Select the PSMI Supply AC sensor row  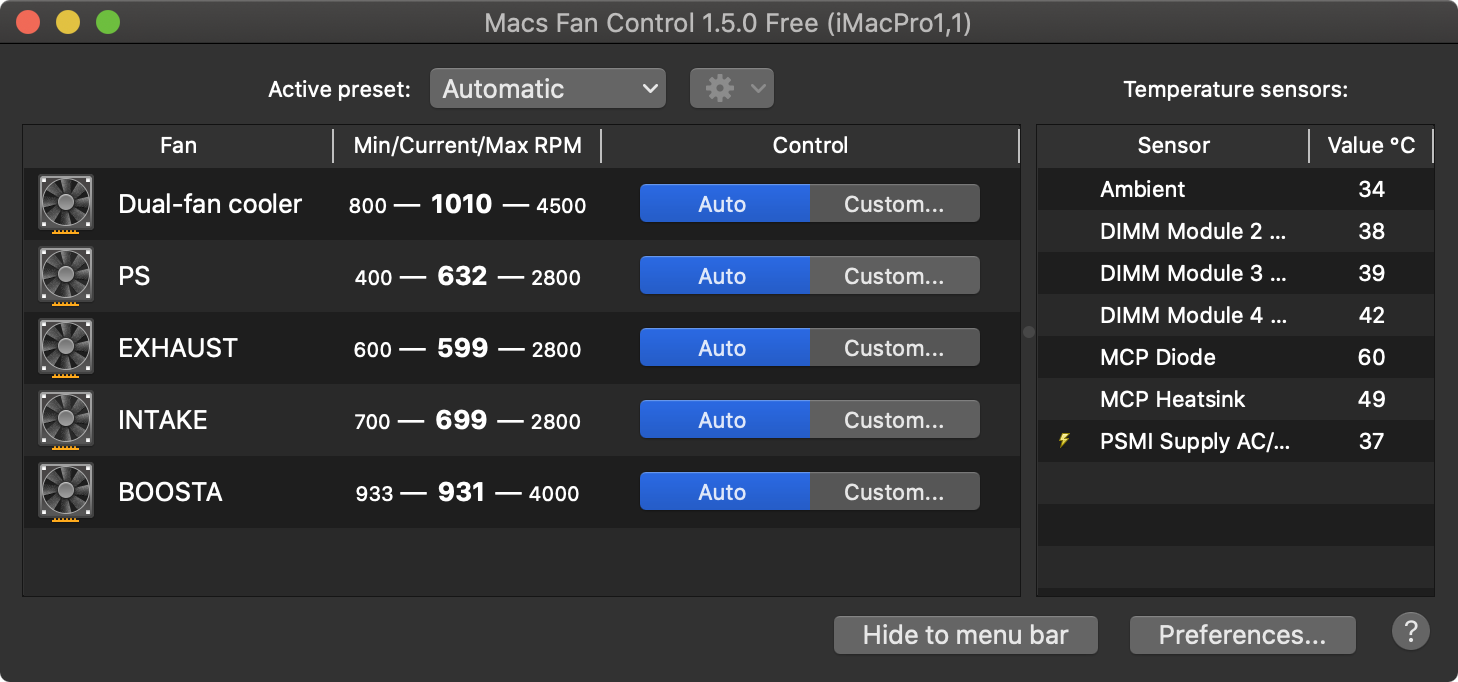(x=1235, y=441)
